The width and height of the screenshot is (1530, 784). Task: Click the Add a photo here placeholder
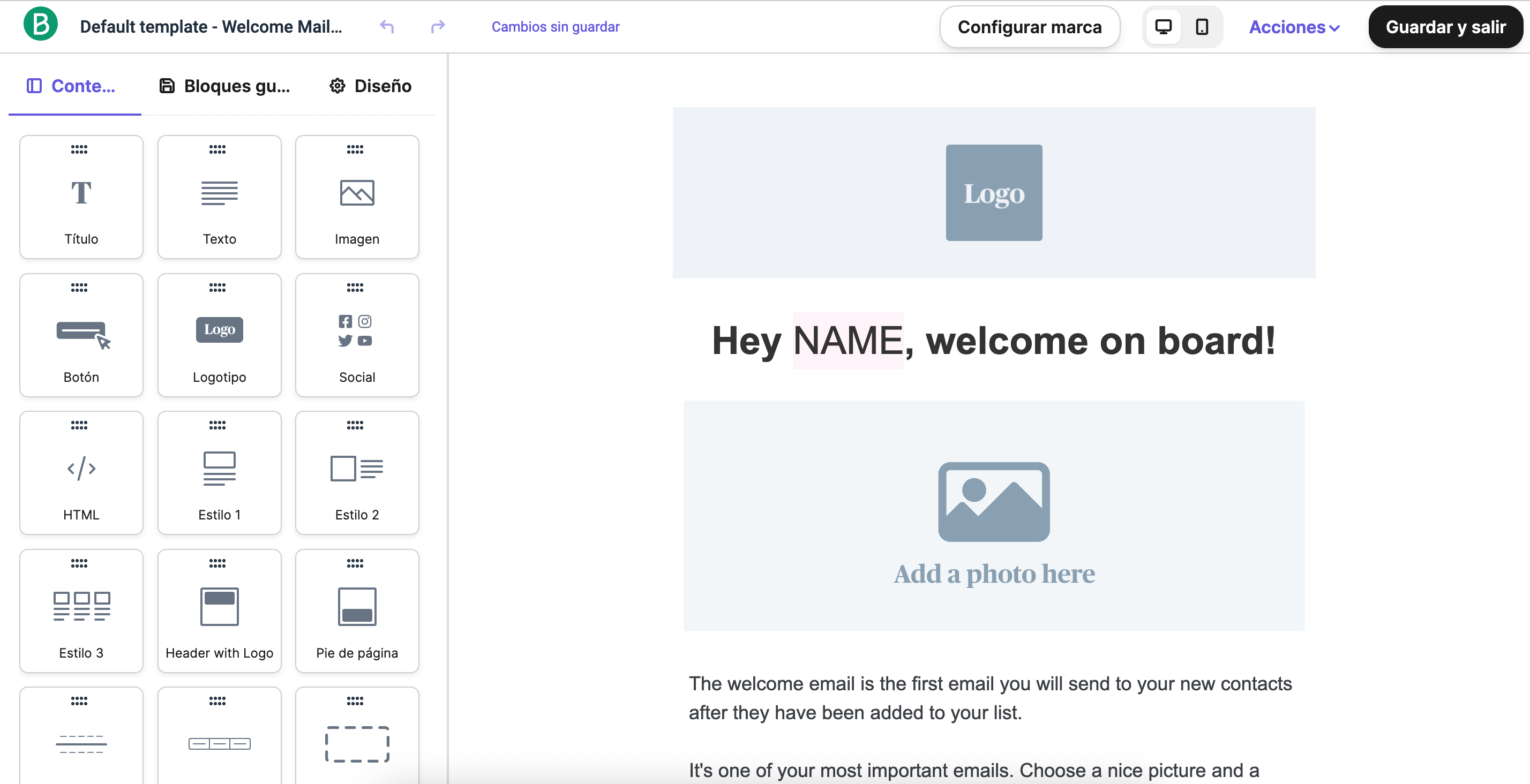[x=994, y=516]
